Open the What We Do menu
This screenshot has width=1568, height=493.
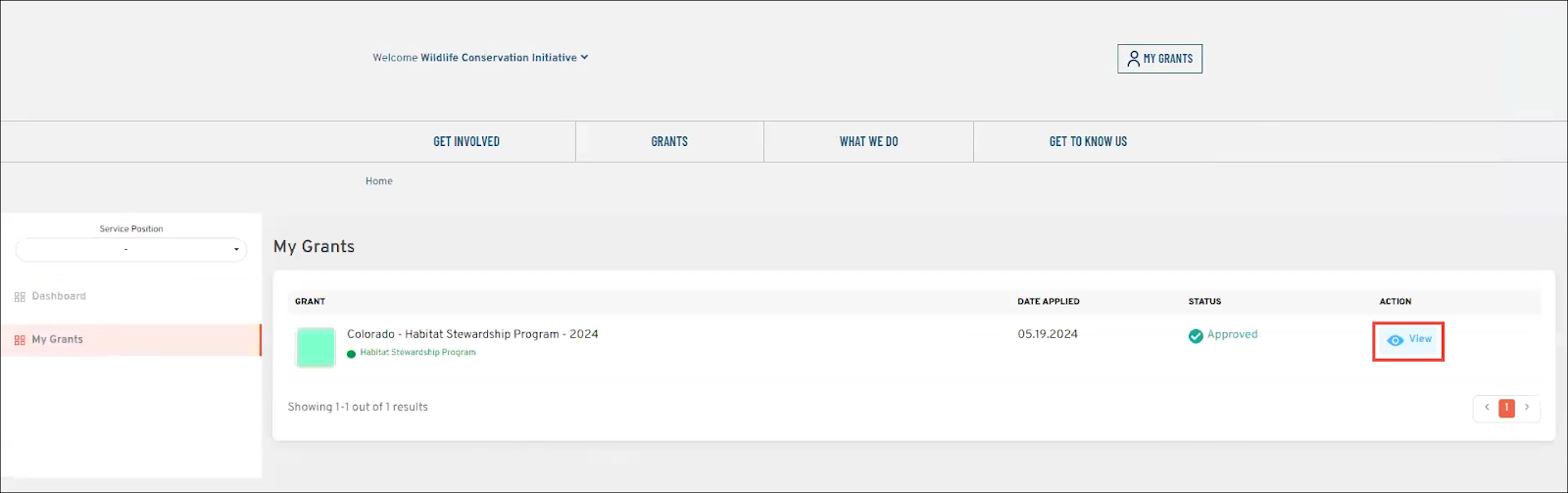[868, 142]
